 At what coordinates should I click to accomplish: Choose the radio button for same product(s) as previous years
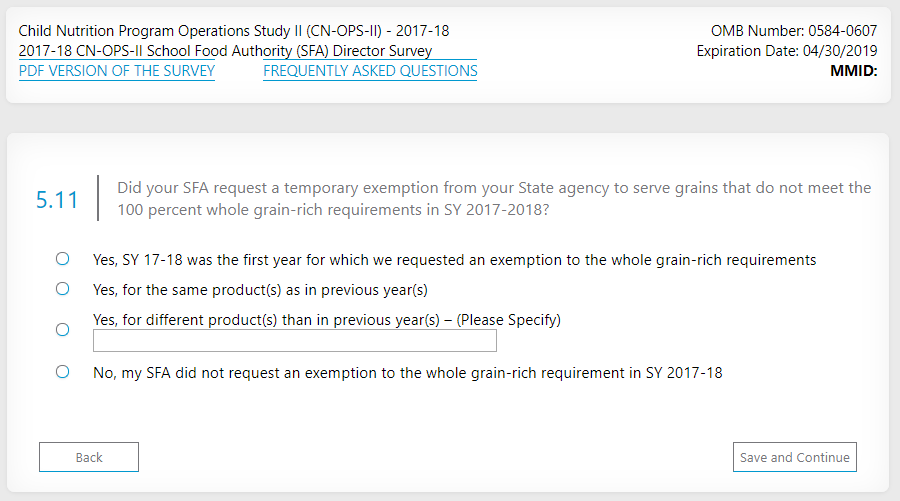pyautogui.click(x=63, y=289)
